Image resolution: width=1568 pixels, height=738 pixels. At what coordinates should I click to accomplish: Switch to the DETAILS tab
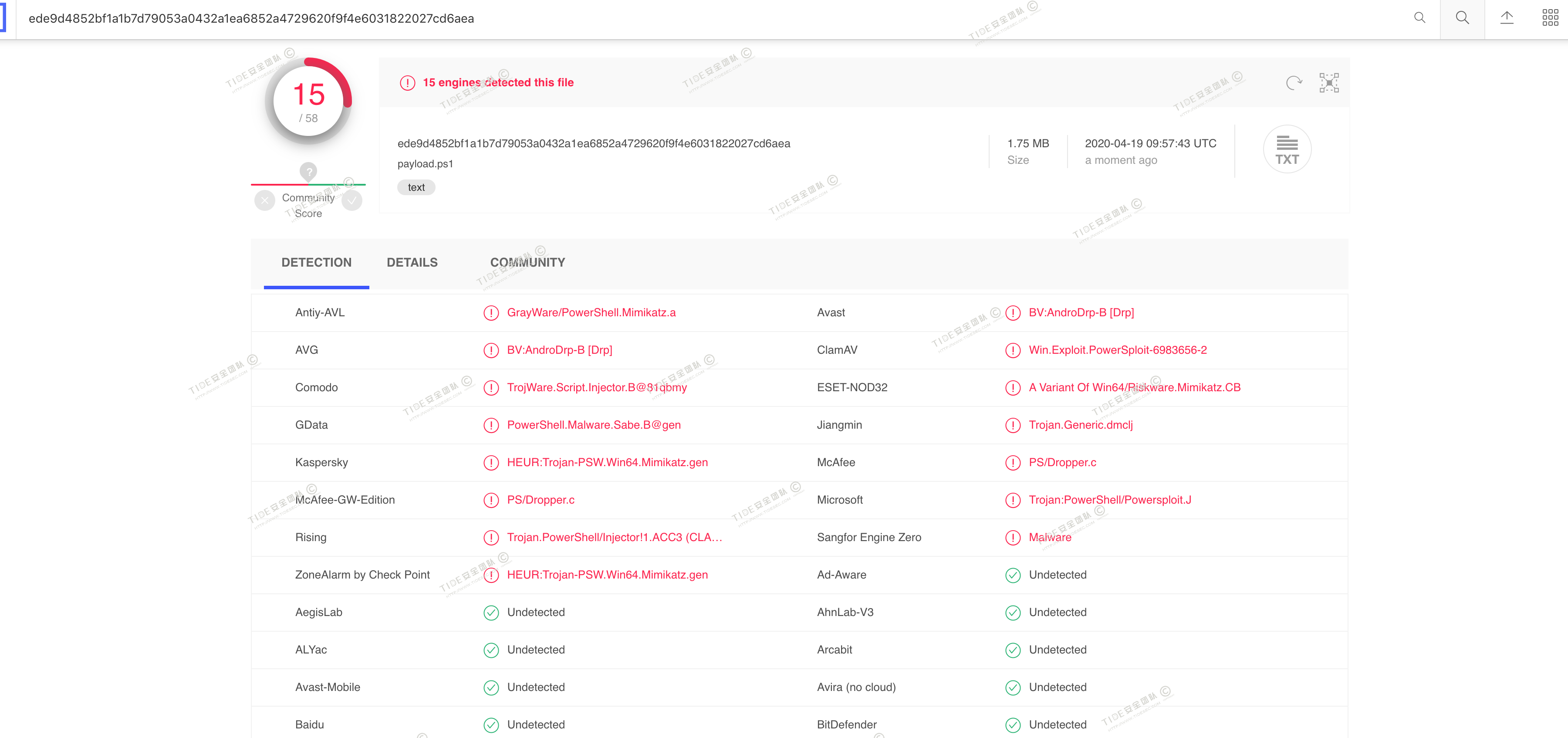tap(412, 262)
